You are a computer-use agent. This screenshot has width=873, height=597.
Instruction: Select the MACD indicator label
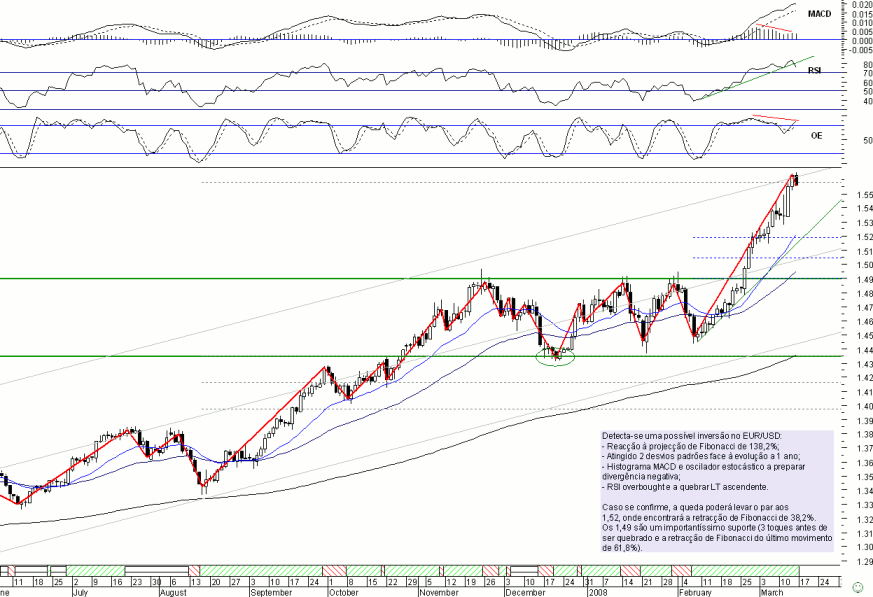click(819, 14)
